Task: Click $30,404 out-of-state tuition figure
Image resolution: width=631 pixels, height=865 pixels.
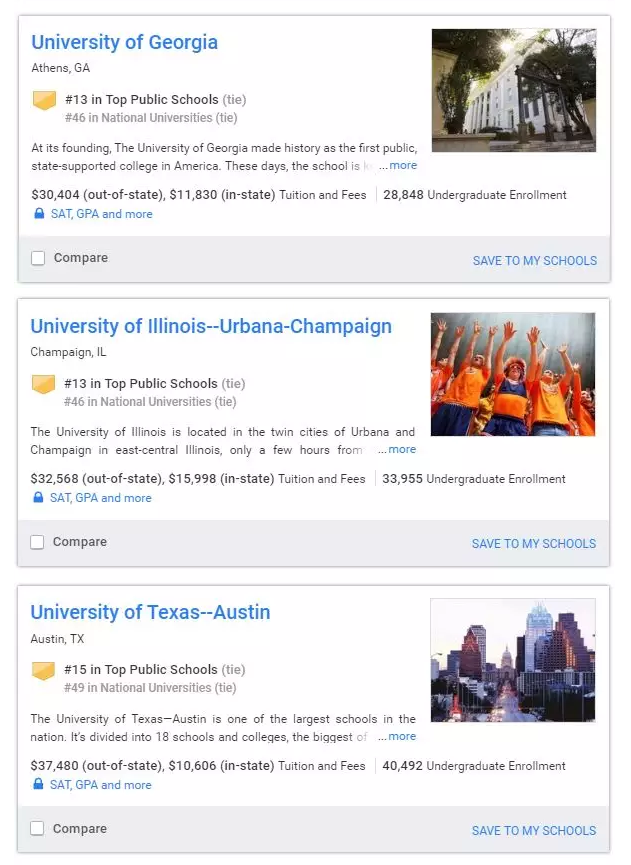Action: click(98, 195)
